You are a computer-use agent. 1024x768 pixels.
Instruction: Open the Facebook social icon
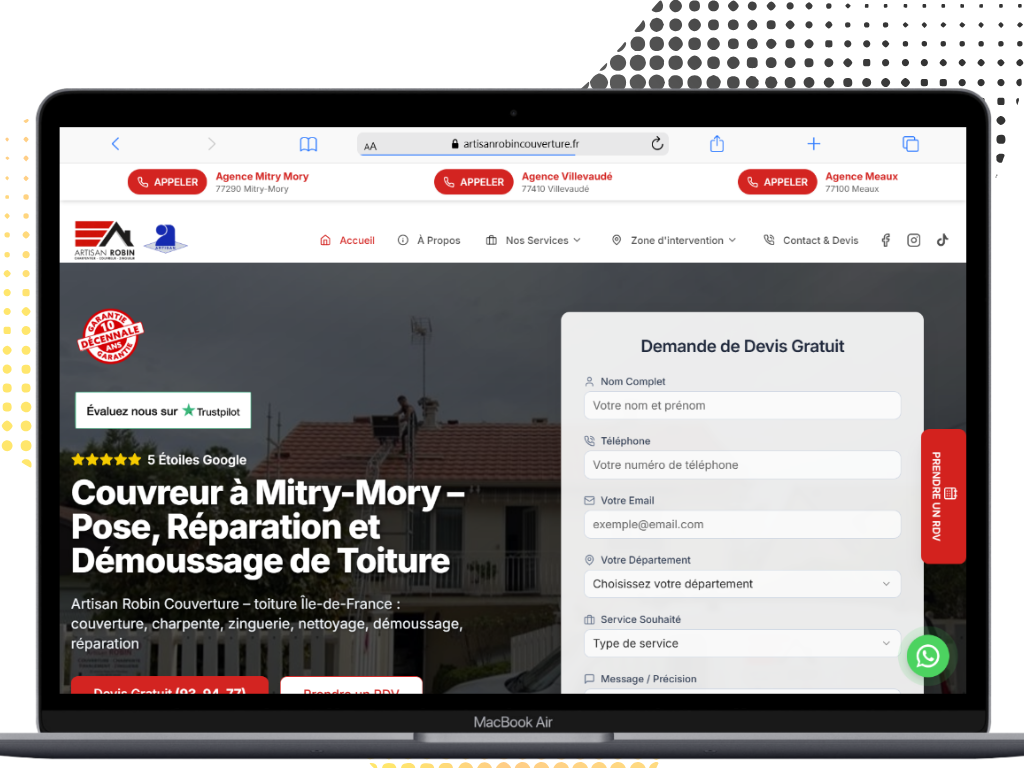click(885, 240)
